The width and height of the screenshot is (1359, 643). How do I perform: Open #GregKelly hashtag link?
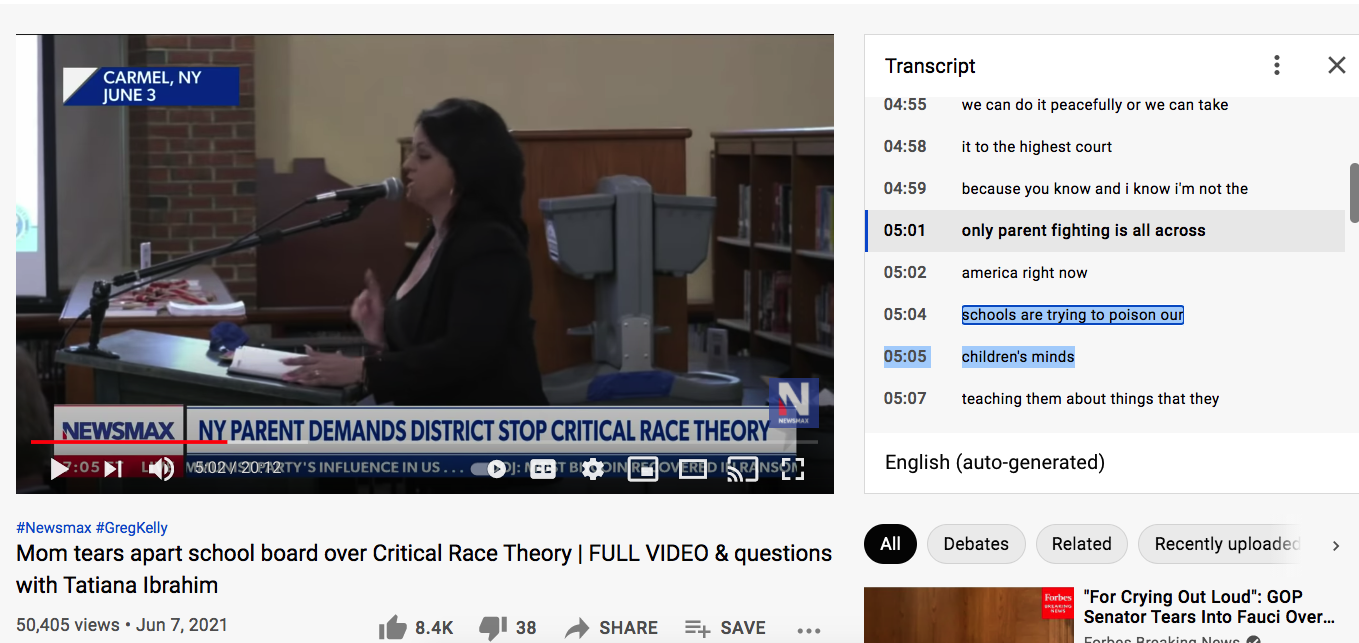pos(132,527)
